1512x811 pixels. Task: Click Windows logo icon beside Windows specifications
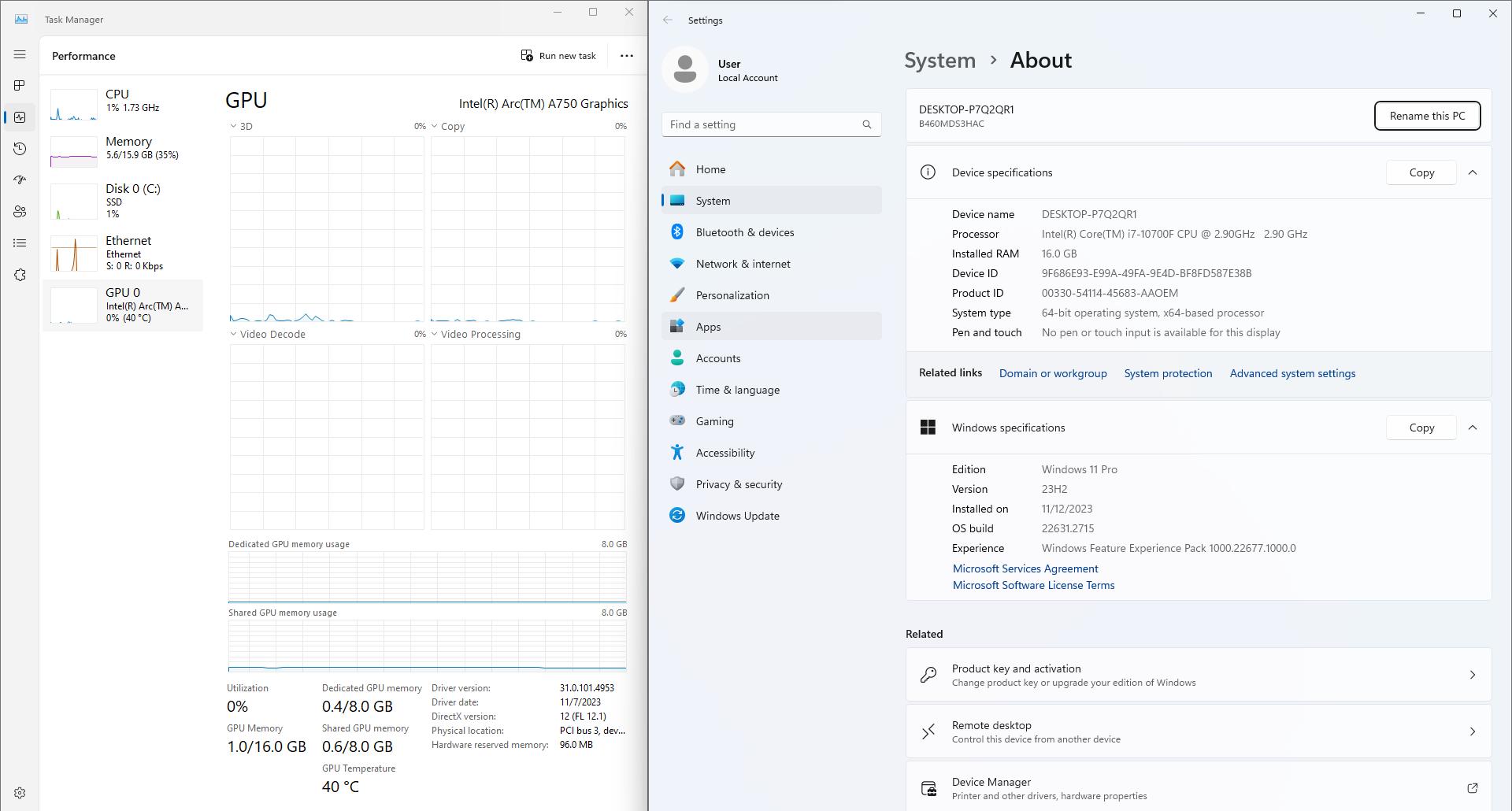pos(928,428)
